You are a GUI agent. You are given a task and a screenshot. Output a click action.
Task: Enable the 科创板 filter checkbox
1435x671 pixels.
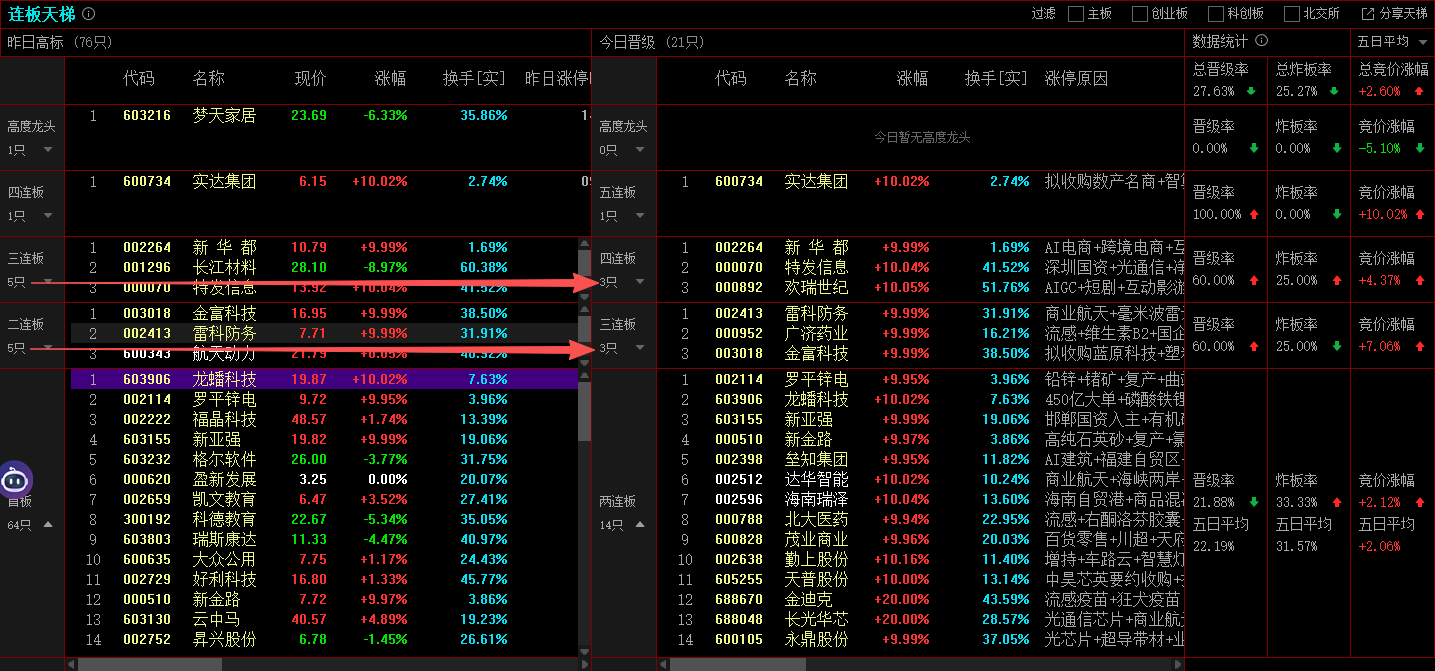click(x=1216, y=14)
